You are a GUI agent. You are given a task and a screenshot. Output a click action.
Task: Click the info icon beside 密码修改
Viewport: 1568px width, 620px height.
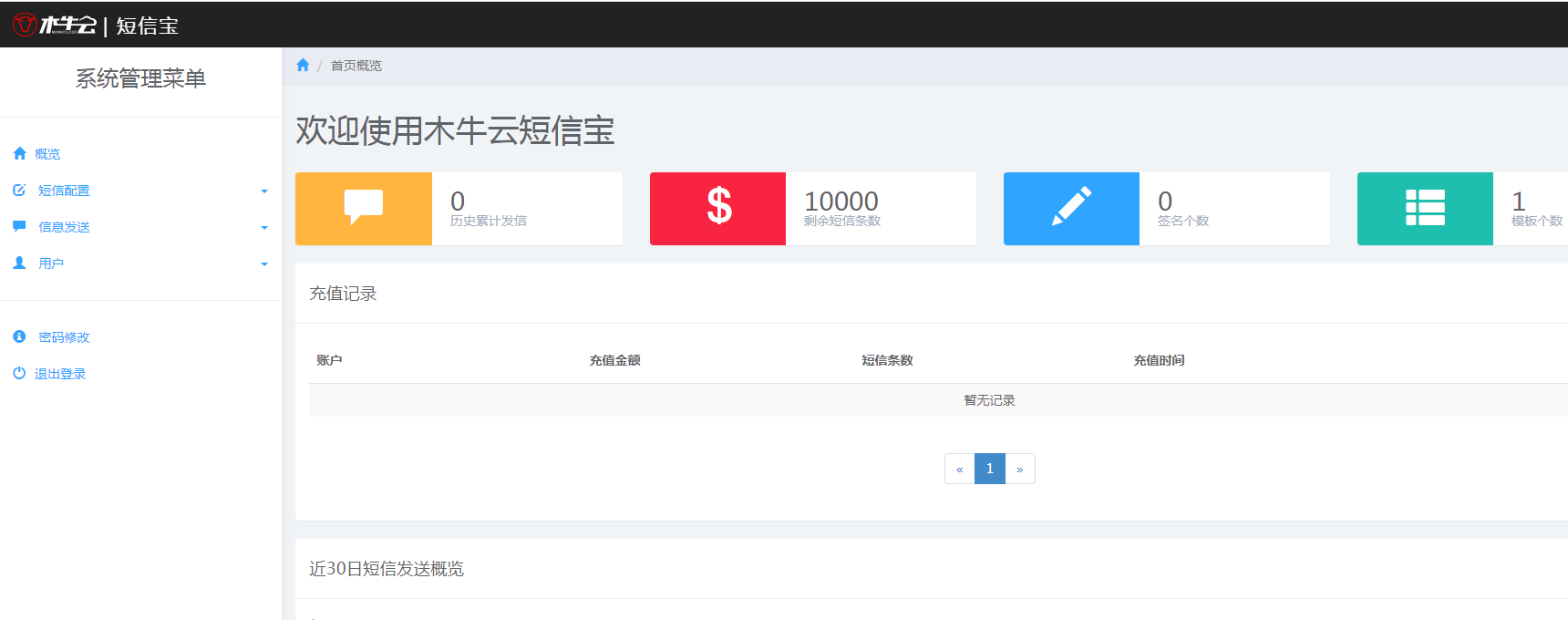[x=19, y=336]
